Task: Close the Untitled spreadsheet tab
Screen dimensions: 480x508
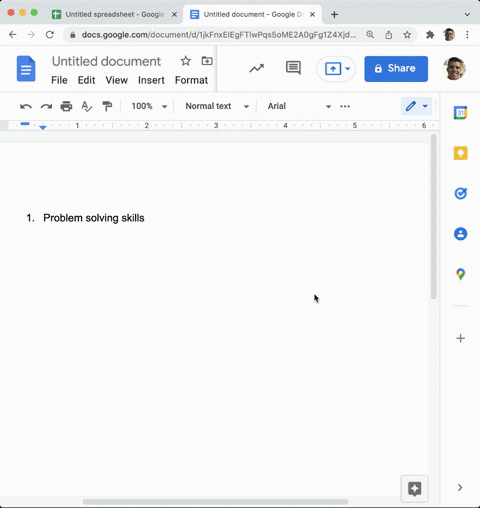Action: [174, 14]
